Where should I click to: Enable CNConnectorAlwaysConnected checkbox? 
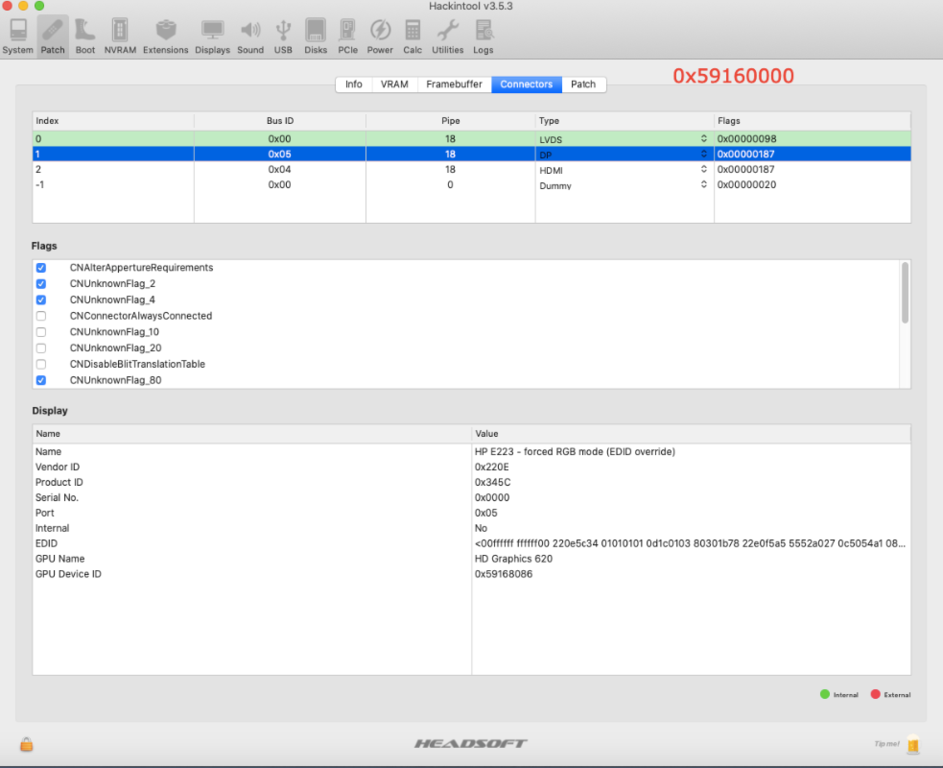[41, 316]
